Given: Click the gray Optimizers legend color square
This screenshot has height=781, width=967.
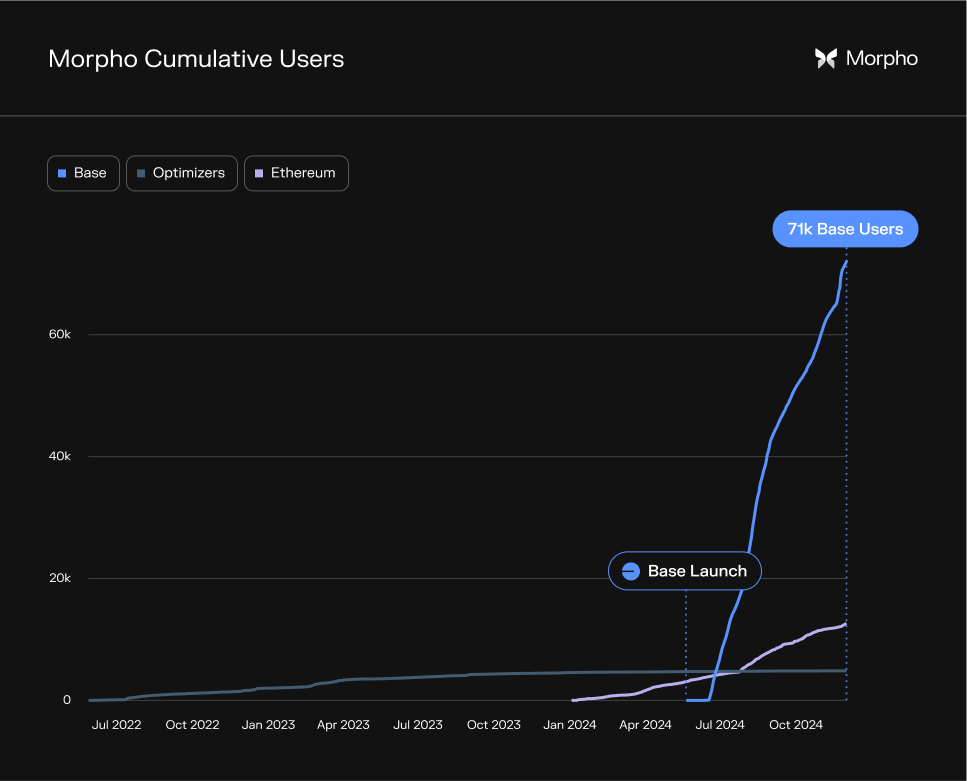Looking at the screenshot, I should click(x=141, y=173).
